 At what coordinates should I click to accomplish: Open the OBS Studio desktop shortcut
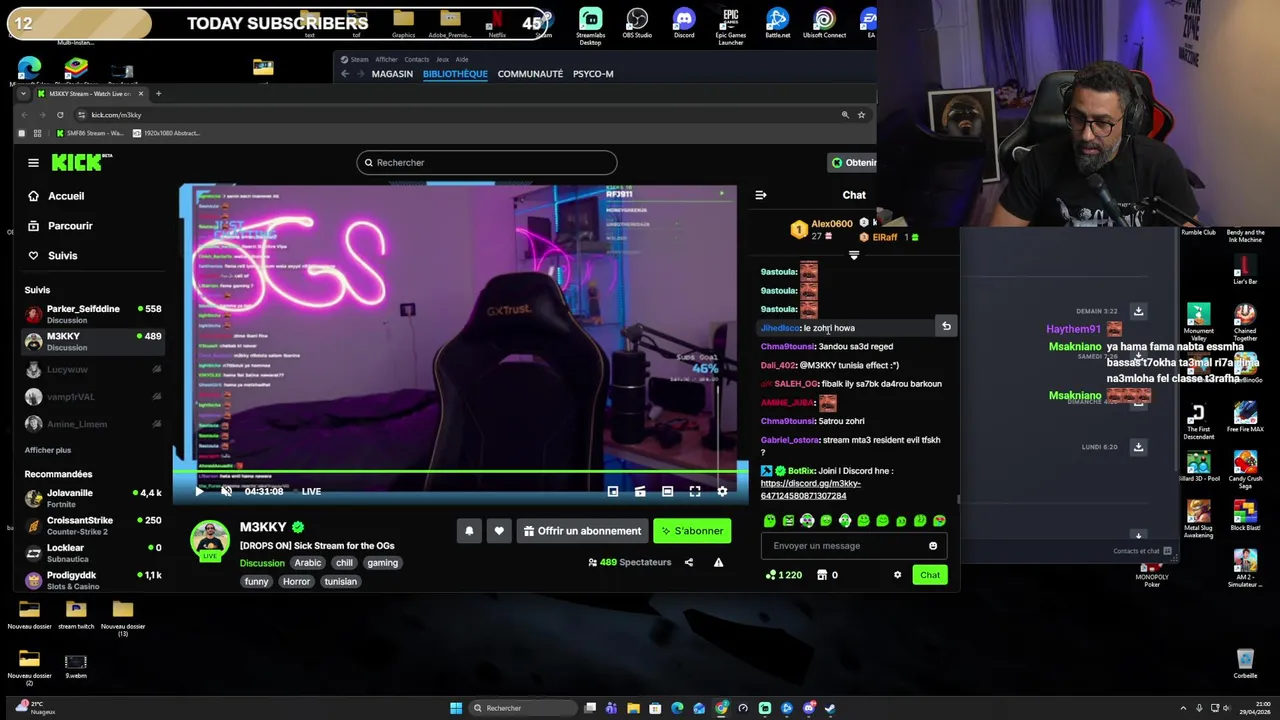click(x=637, y=24)
